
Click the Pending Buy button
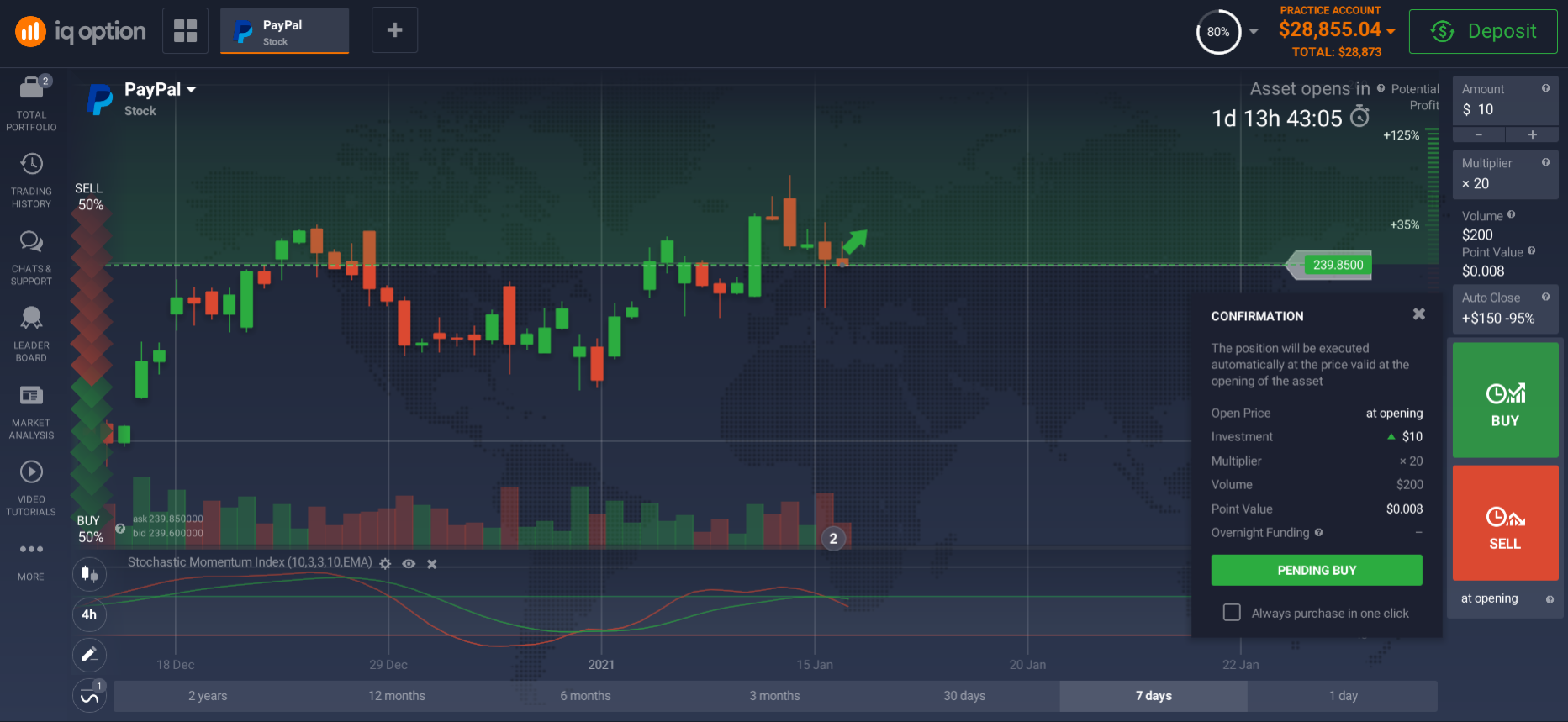click(1317, 570)
